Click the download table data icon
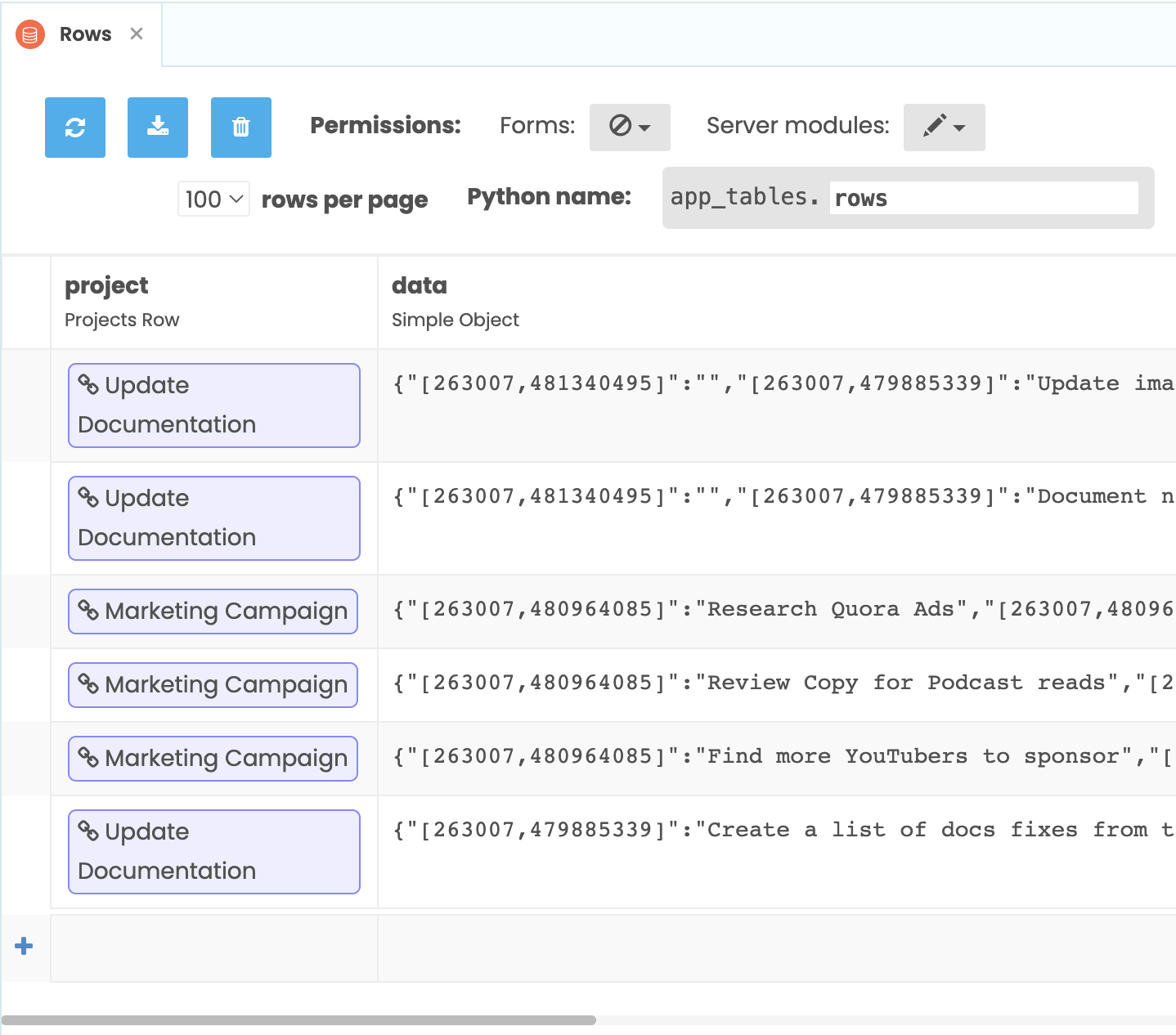The width and height of the screenshot is (1176, 1035). pyautogui.click(x=157, y=128)
